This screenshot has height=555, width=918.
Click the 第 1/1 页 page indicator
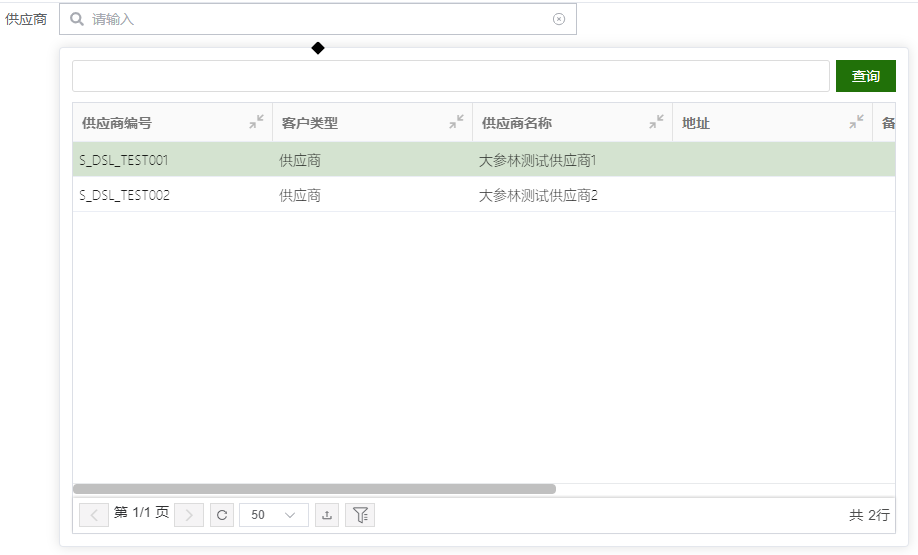pyautogui.click(x=141, y=513)
